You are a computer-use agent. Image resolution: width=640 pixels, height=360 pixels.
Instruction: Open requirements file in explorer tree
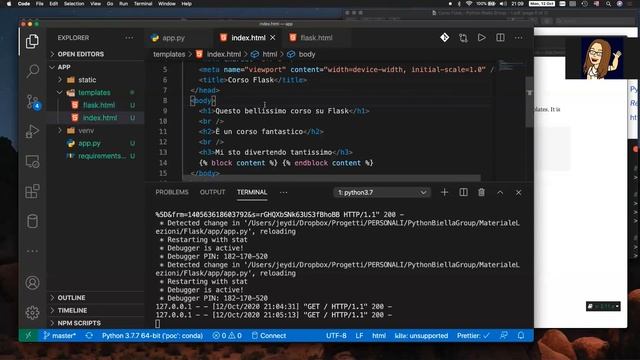point(101,156)
